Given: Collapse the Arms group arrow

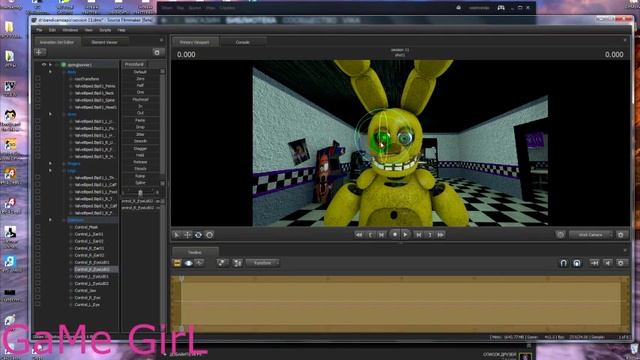Looking at the screenshot, I should tap(51, 114).
